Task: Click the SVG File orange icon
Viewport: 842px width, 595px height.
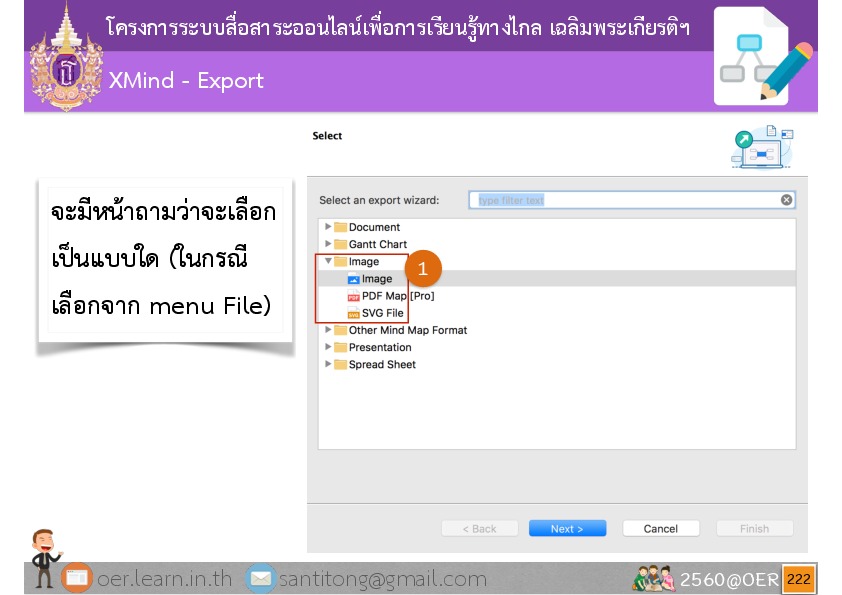Action: 353,313
